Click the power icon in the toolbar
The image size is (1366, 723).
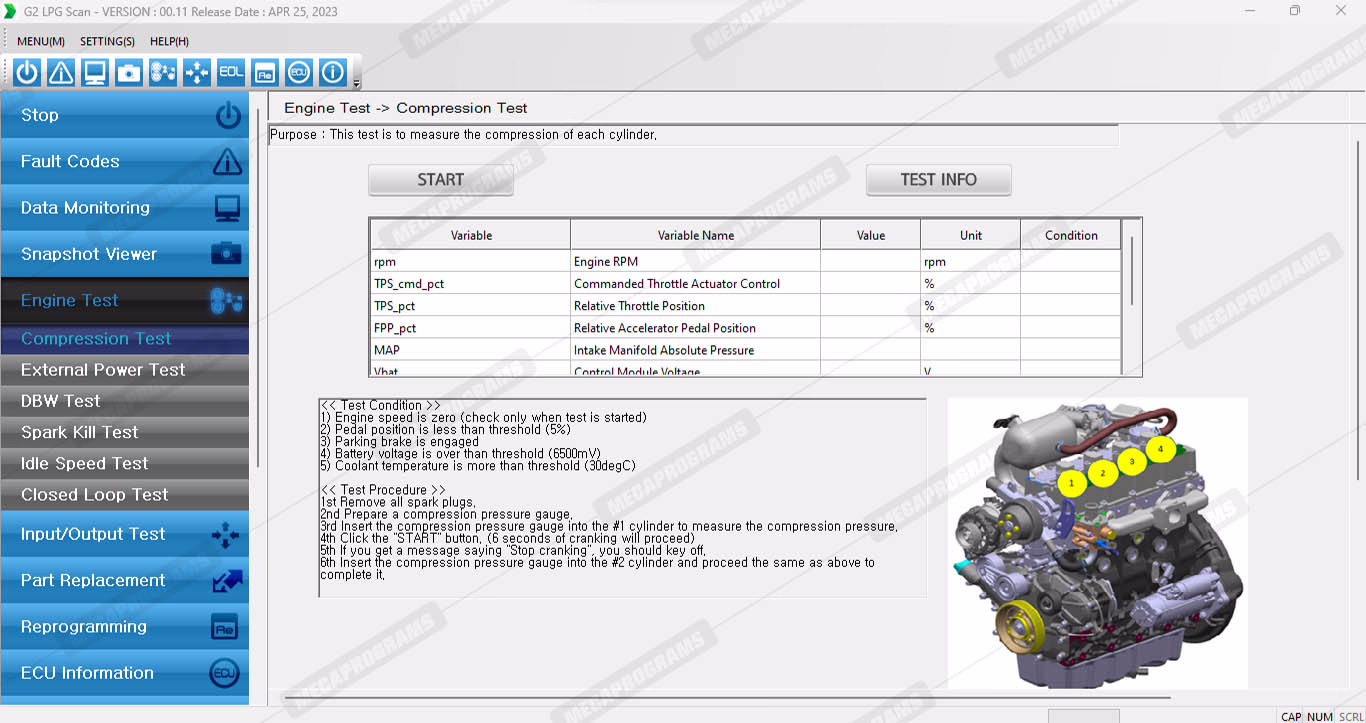click(27, 72)
